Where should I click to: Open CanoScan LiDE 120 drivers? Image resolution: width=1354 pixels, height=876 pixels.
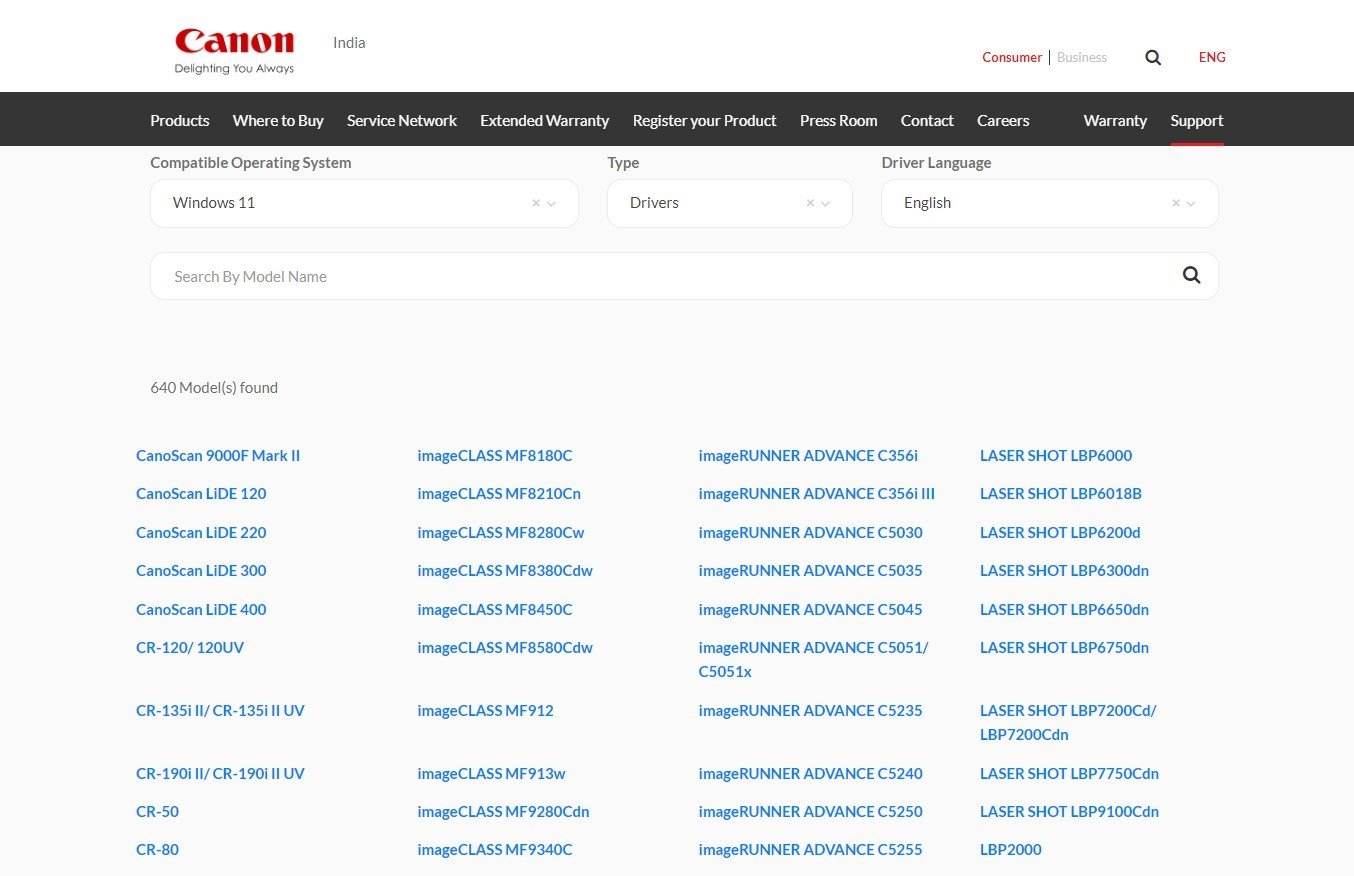point(201,493)
